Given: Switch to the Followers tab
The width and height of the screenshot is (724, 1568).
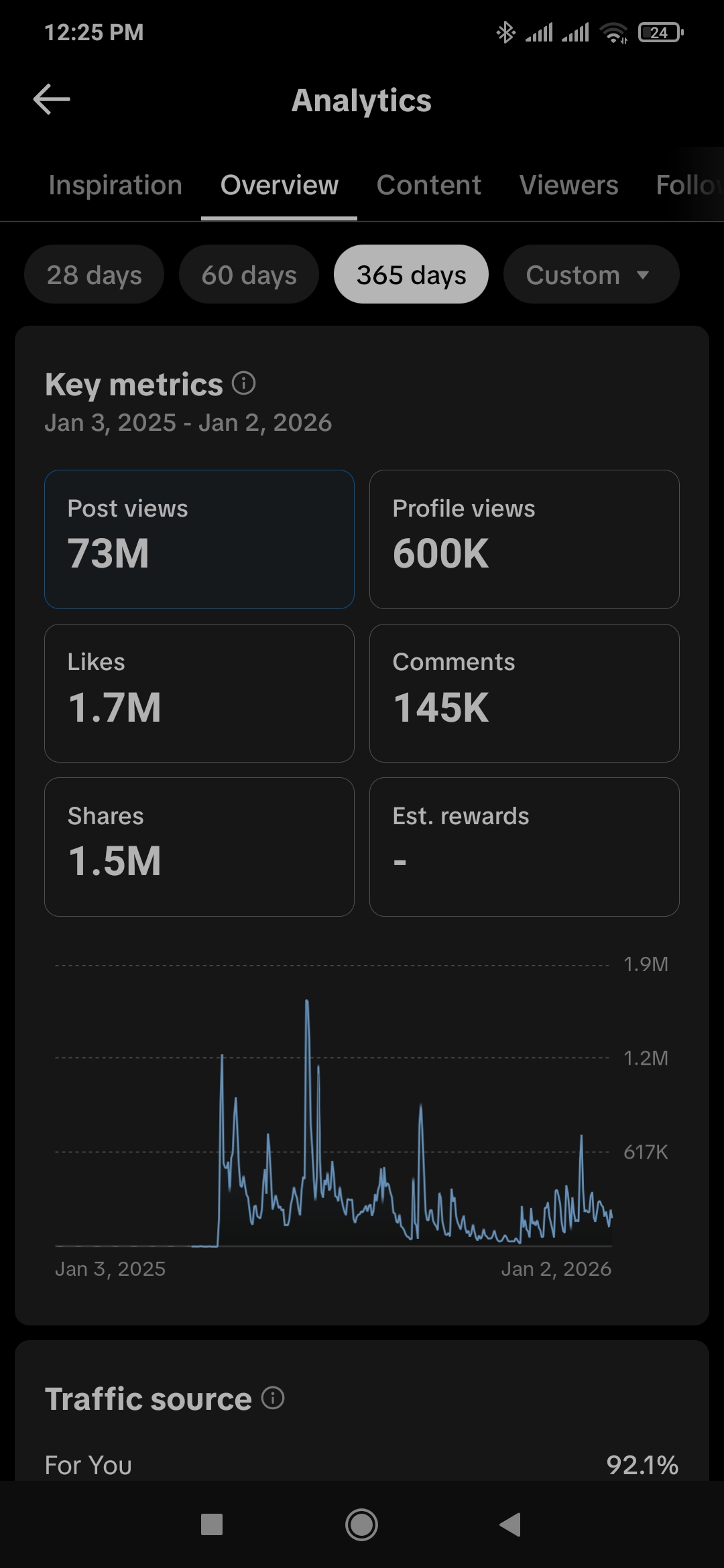Looking at the screenshot, I should click(687, 185).
